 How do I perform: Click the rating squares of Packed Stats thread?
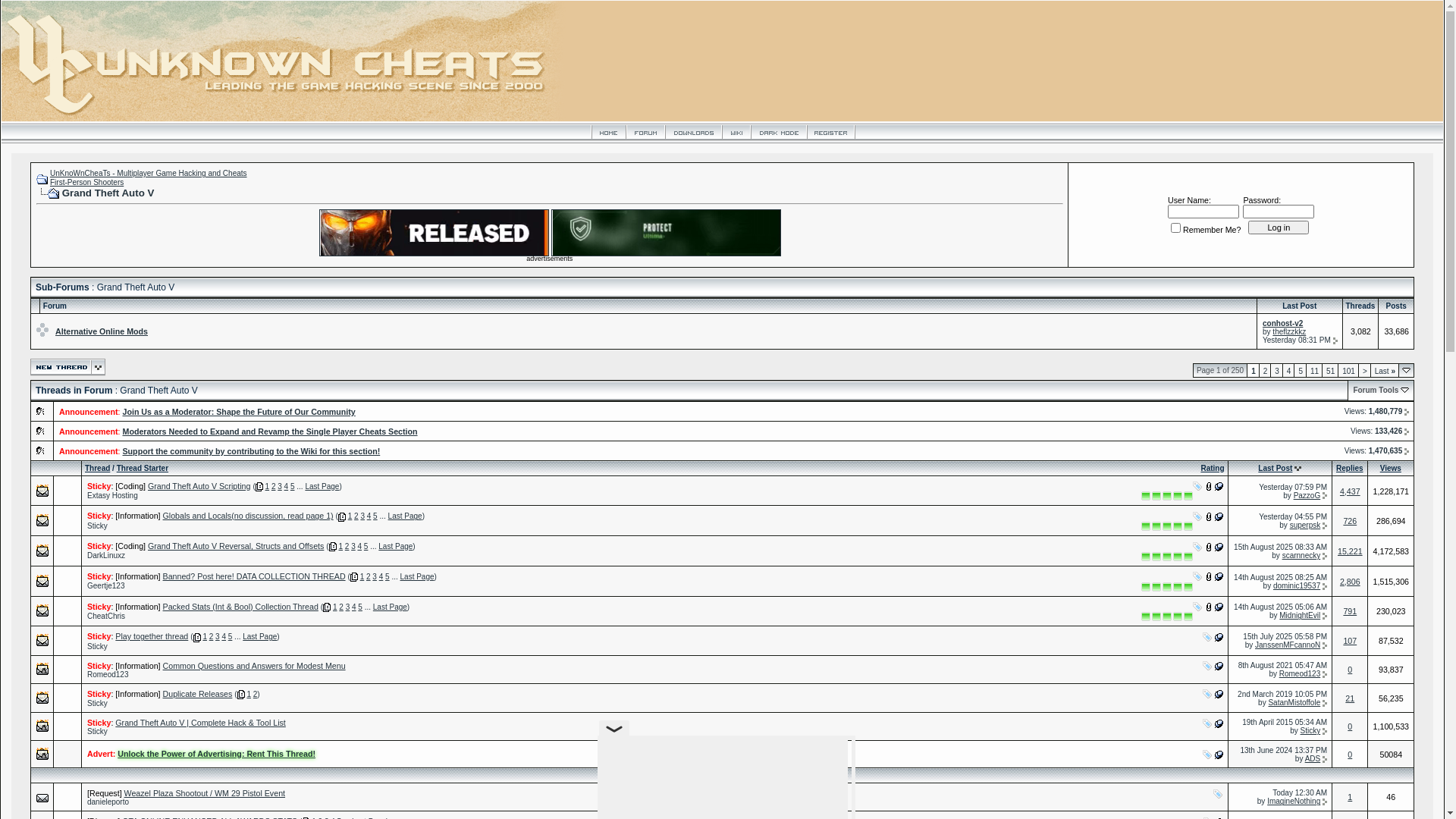click(1167, 617)
